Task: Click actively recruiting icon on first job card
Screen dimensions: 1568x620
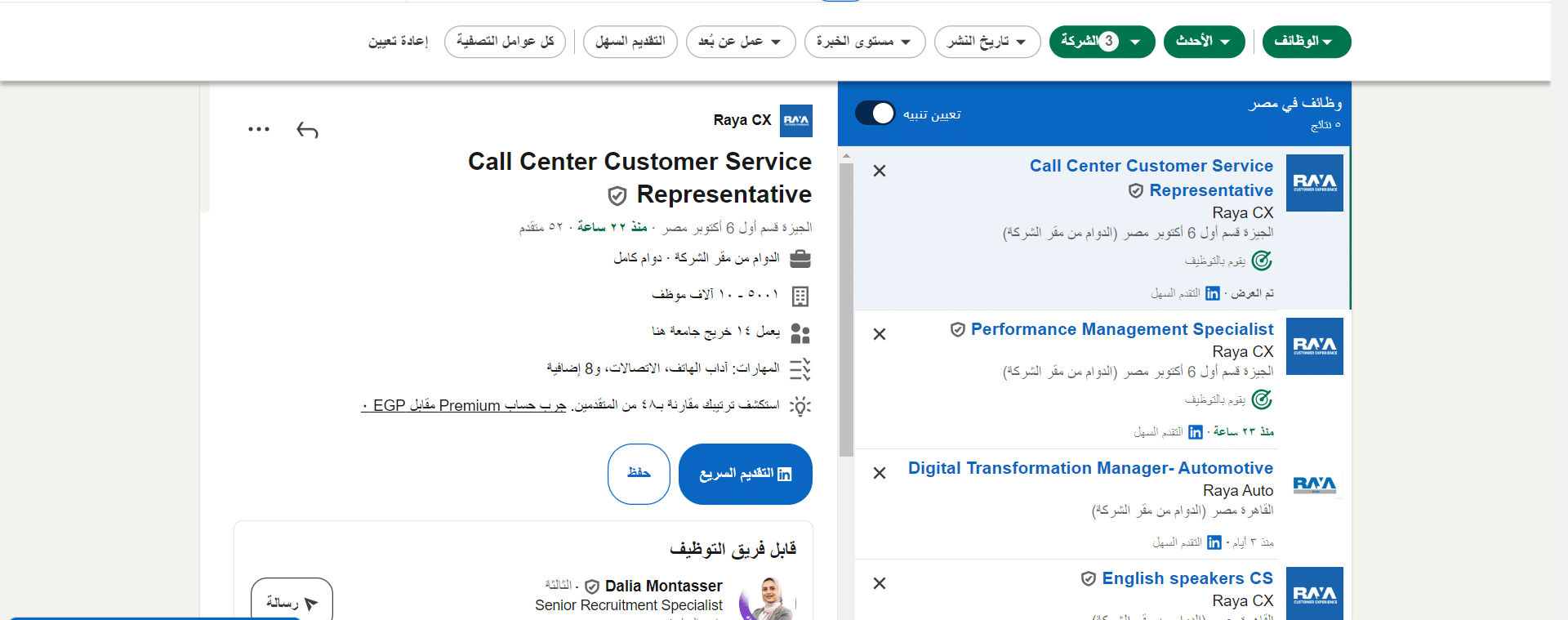Action: [1262, 261]
